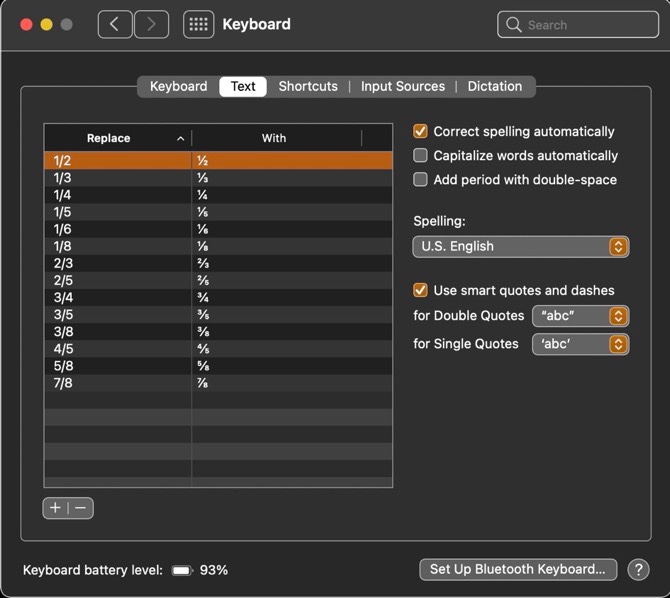Viewport: 670px width, 598px height.
Task: Select the 3/8 replacement row
Action: click(218, 332)
